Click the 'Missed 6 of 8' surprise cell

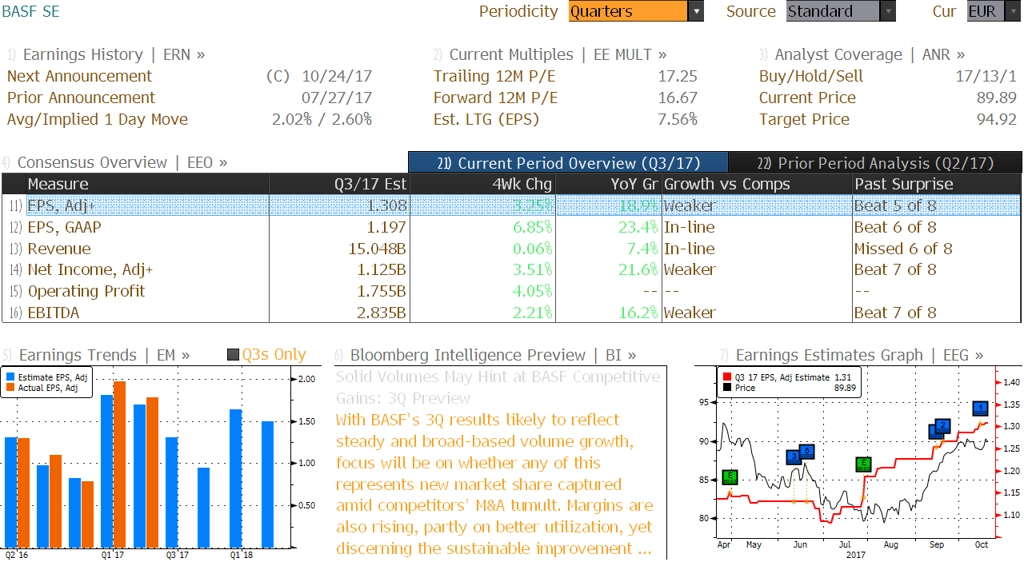click(903, 249)
